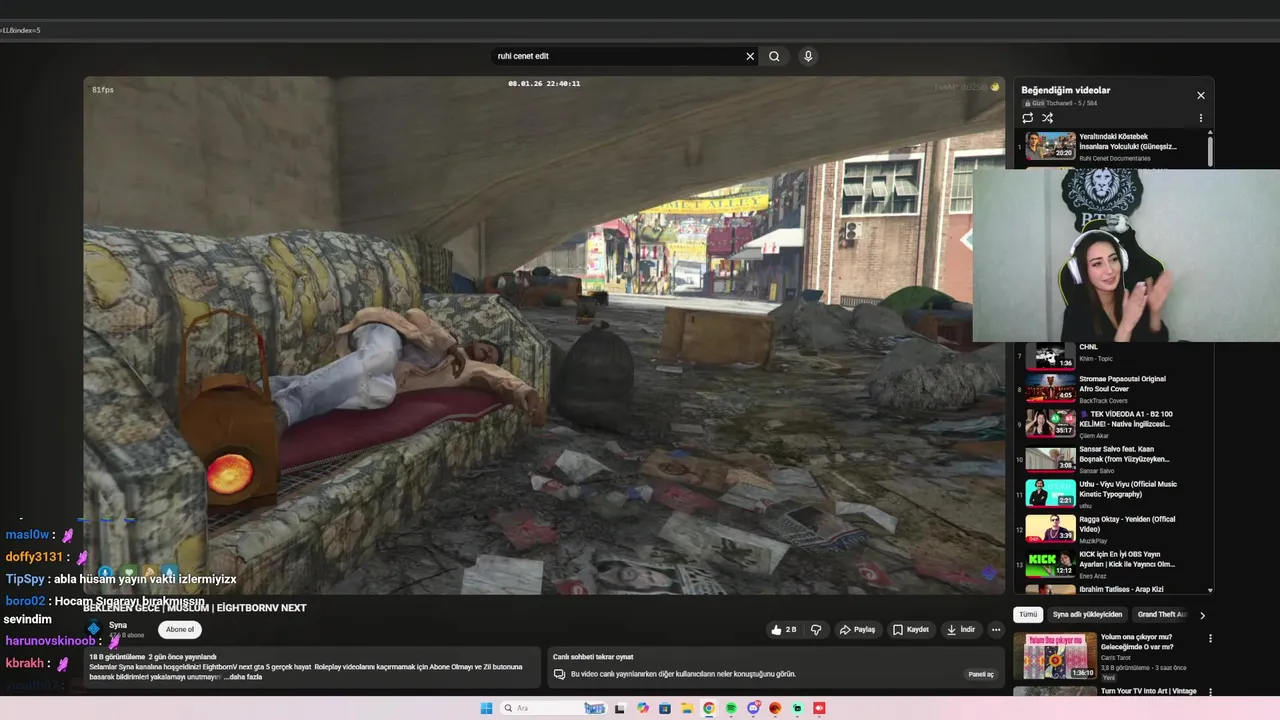Image resolution: width=1280 pixels, height=720 pixels.
Task: Start voice search with microphone icon
Action: click(x=808, y=56)
